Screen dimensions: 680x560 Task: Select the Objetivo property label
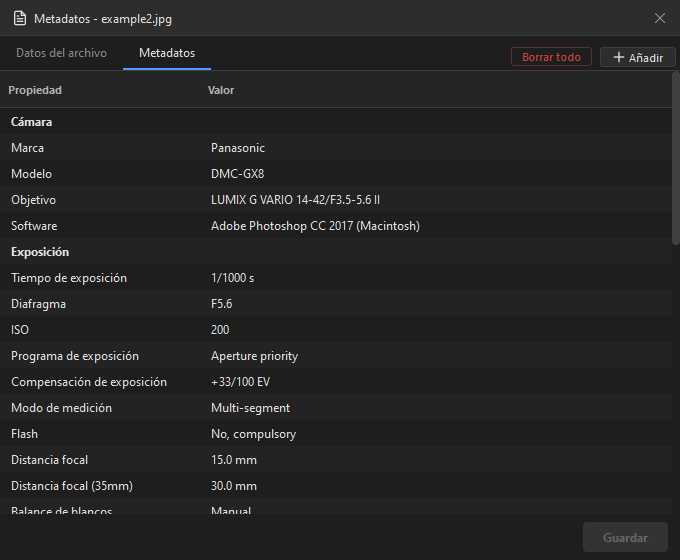33,200
